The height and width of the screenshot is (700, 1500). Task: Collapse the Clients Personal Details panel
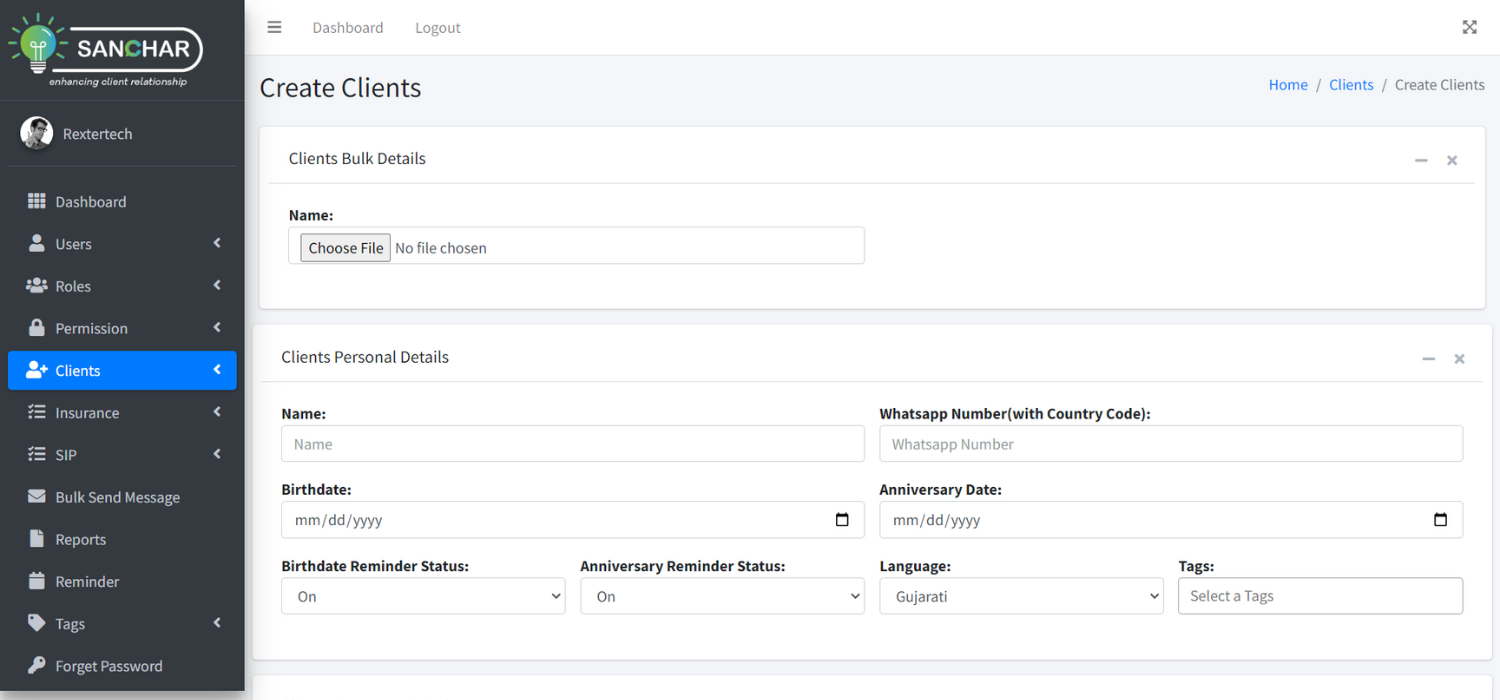(1429, 359)
